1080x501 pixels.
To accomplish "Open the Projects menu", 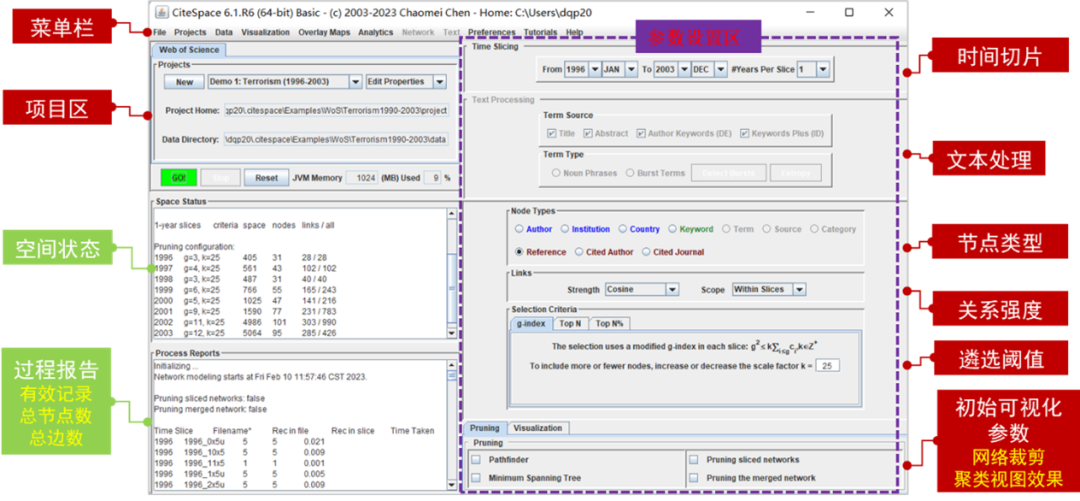I will tap(190, 32).
